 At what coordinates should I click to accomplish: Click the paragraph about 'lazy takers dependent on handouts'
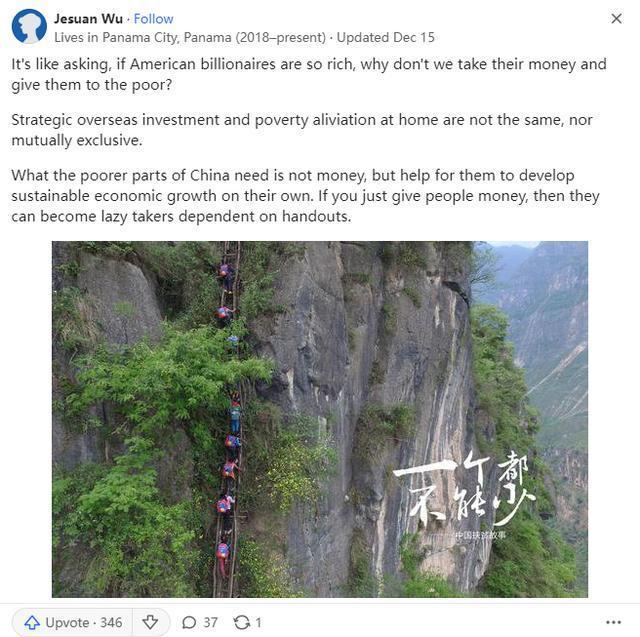tap(305, 195)
